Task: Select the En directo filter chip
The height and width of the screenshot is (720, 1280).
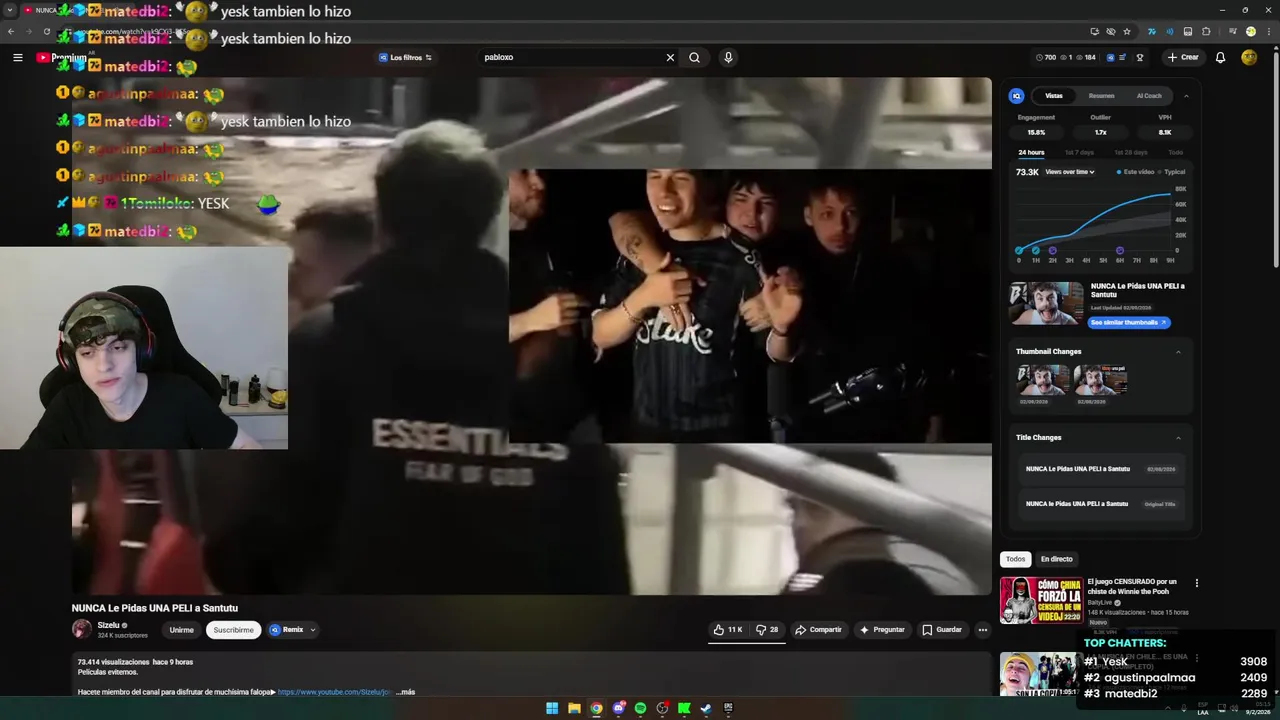Action: click(x=1056, y=559)
